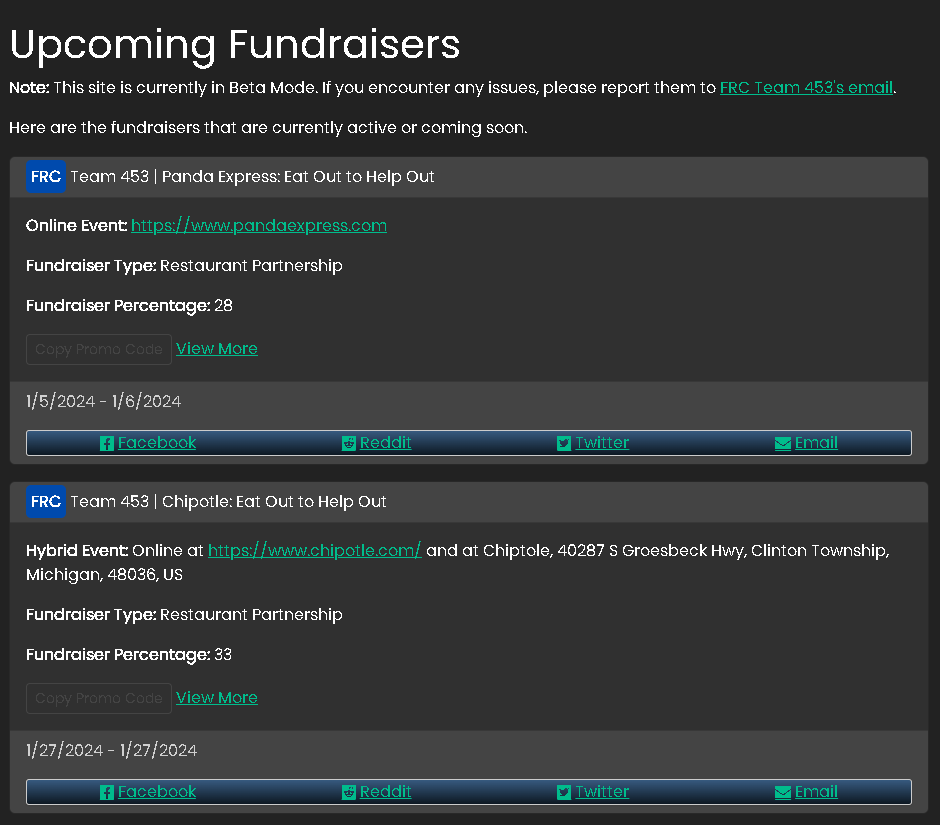Click the Reddit icon in Chipotle card
This screenshot has width=940, height=825.
(x=349, y=793)
